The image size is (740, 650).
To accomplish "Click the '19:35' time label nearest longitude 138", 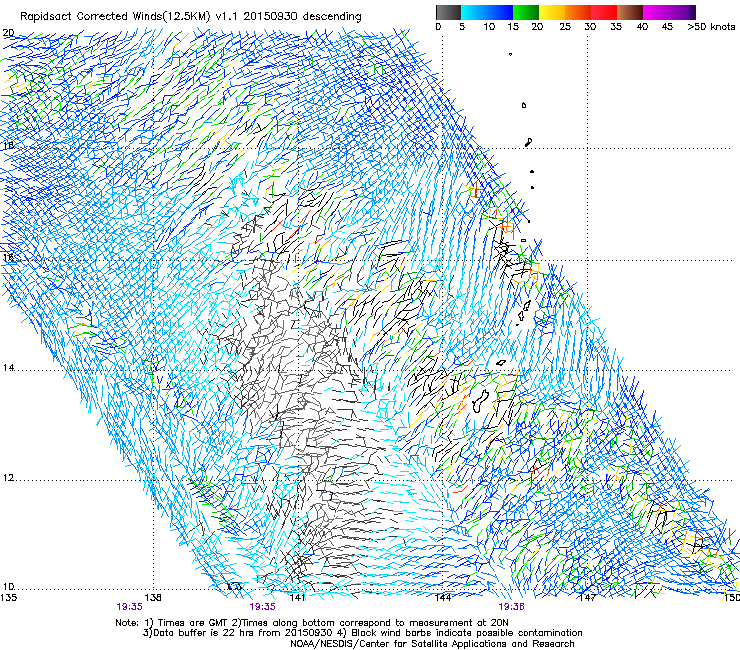I will [x=130, y=607].
